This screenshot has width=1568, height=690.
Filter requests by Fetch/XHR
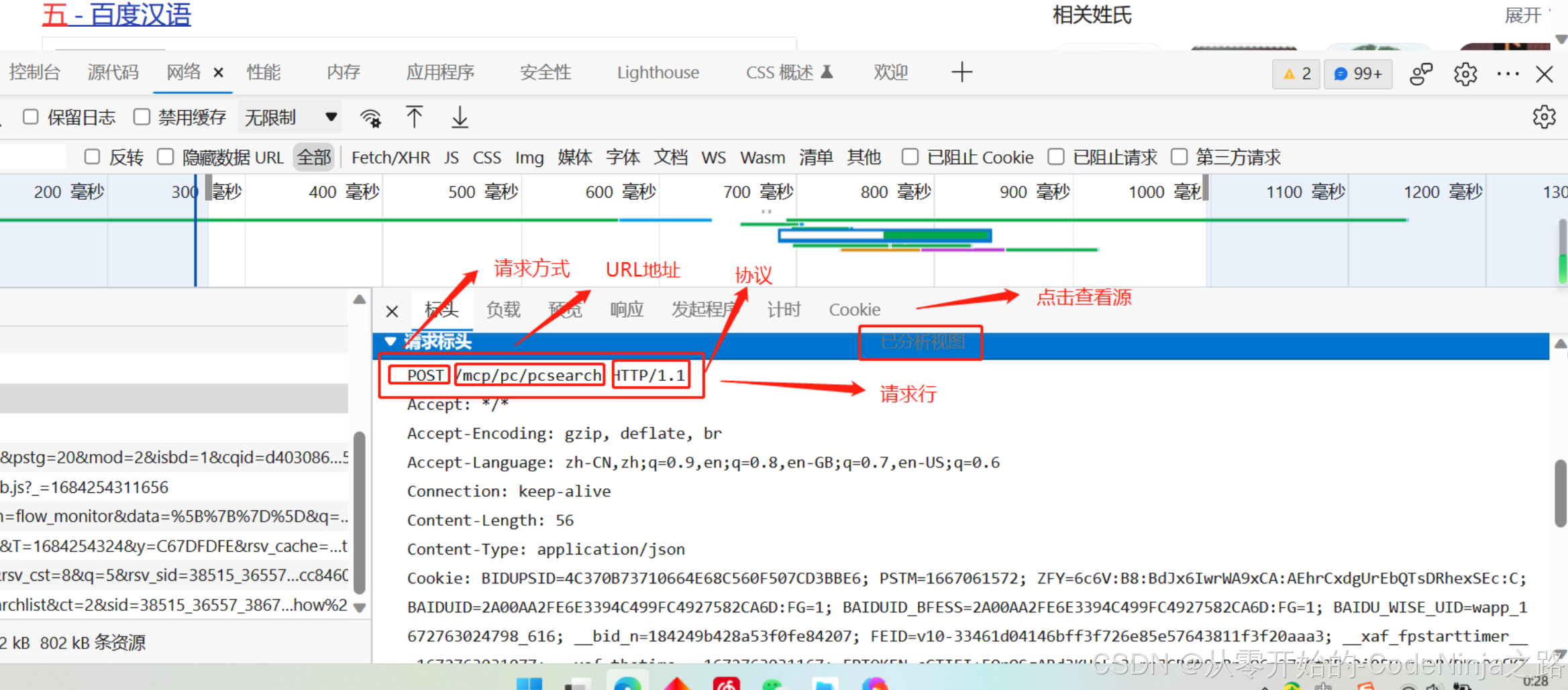pos(390,158)
